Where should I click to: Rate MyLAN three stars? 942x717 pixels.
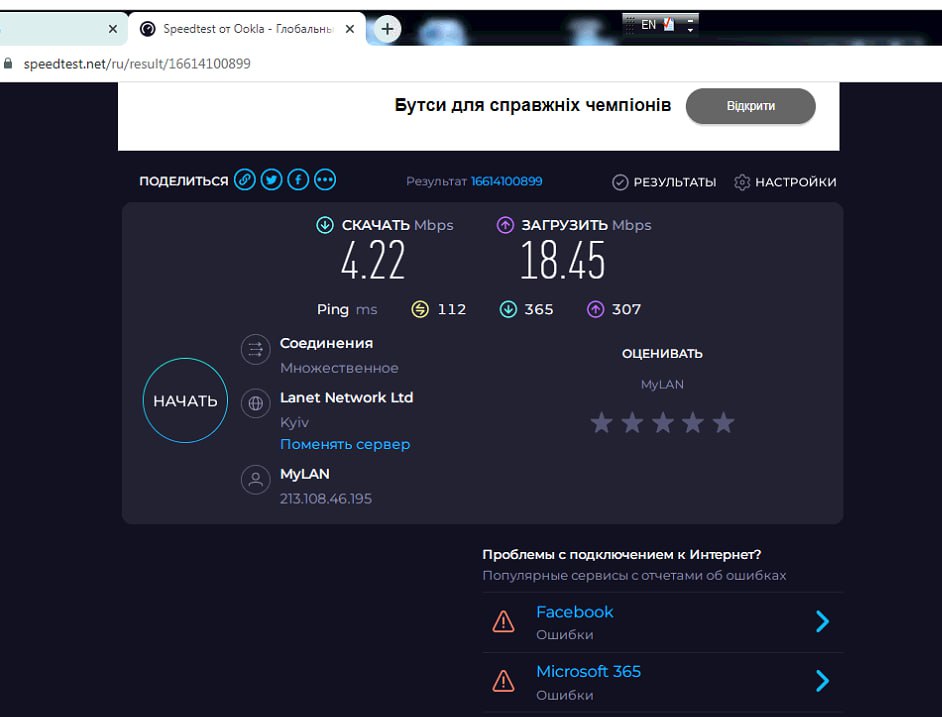(663, 423)
